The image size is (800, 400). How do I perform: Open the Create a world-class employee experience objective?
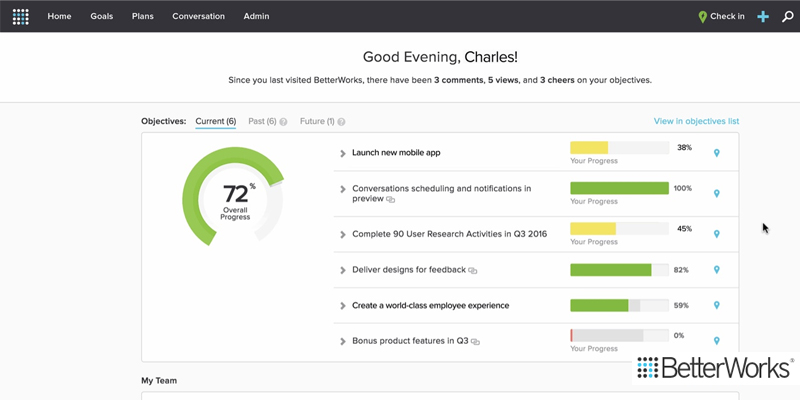[430, 305]
